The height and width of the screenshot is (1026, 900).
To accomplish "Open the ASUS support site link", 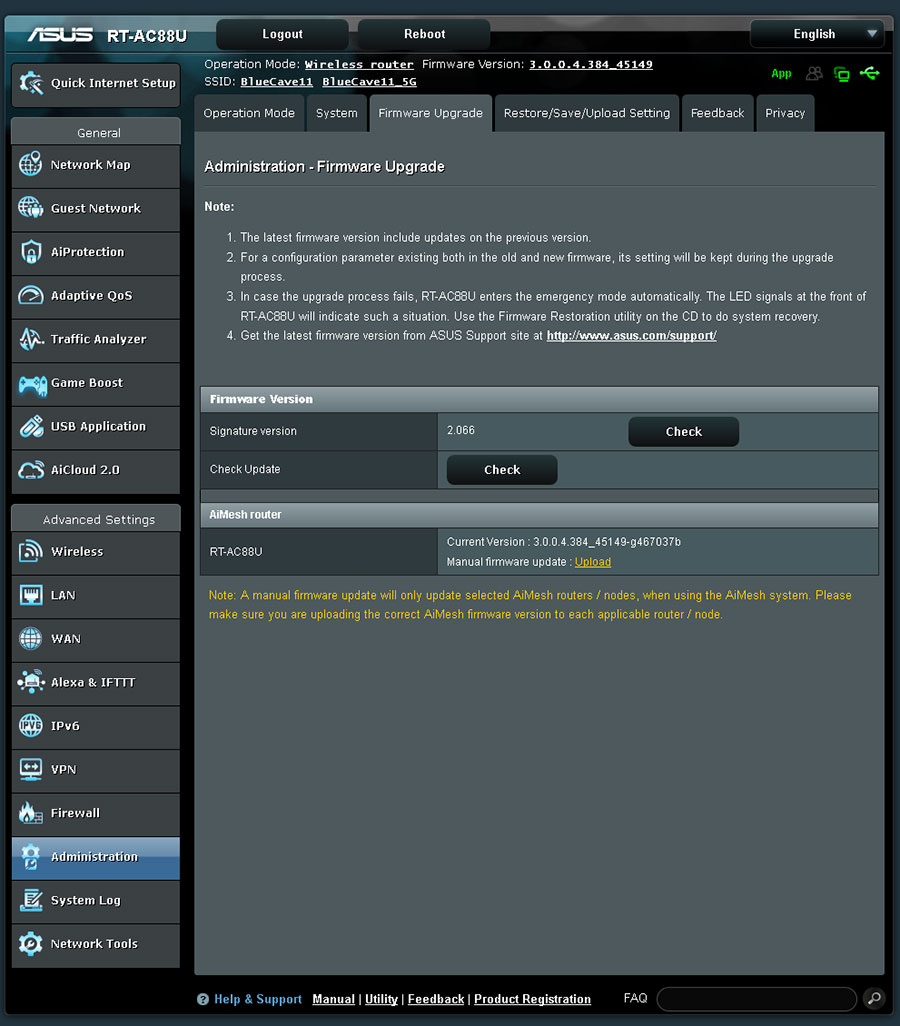I will 632,336.
